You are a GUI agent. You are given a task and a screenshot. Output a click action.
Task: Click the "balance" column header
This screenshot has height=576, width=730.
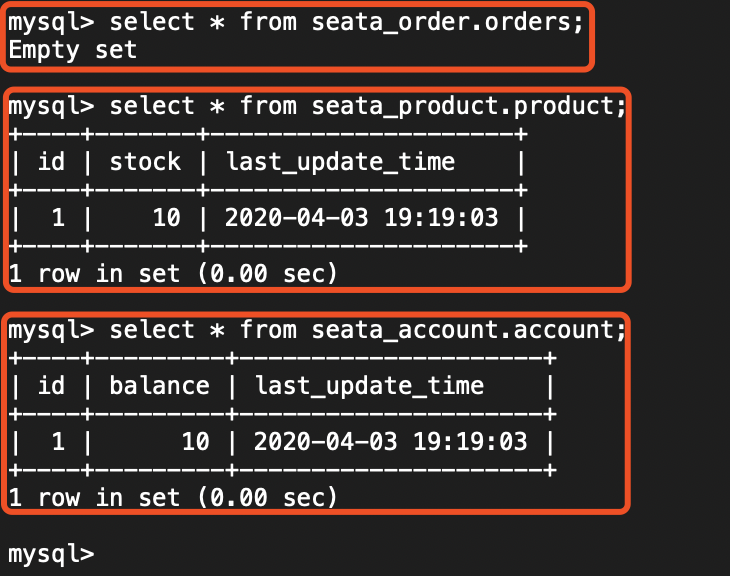[x=159, y=385]
